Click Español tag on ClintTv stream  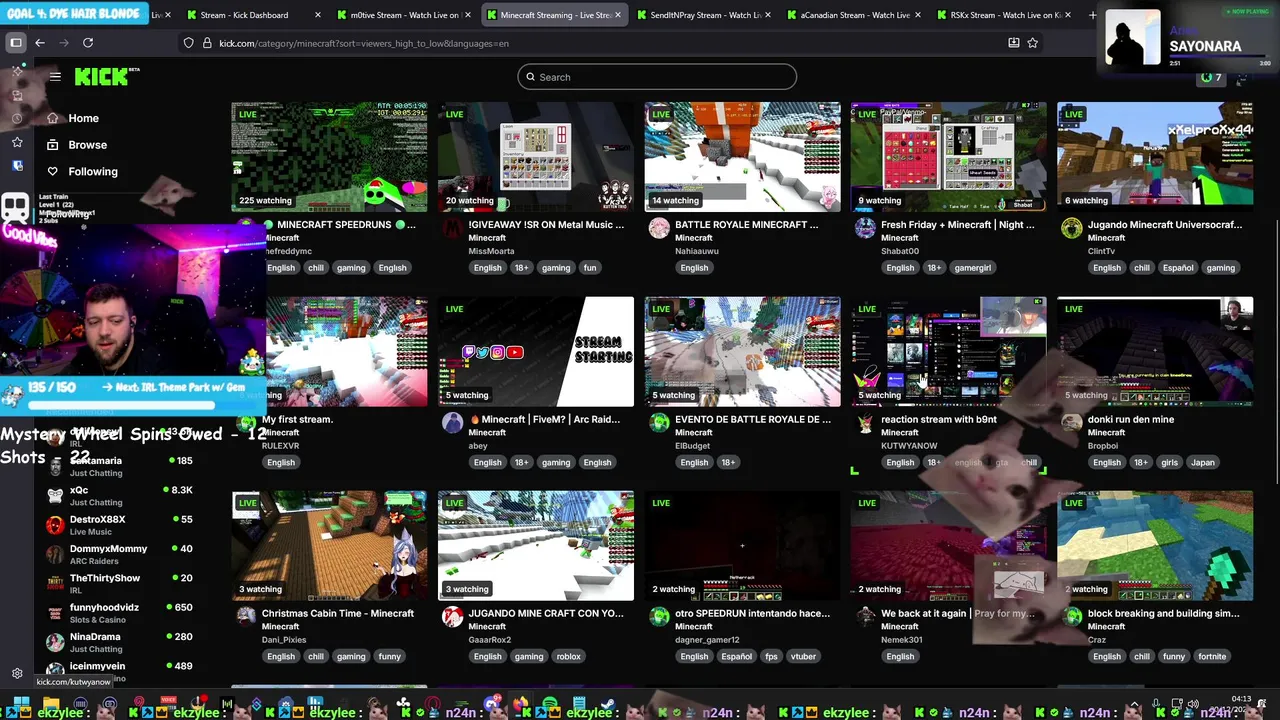click(x=1178, y=268)
